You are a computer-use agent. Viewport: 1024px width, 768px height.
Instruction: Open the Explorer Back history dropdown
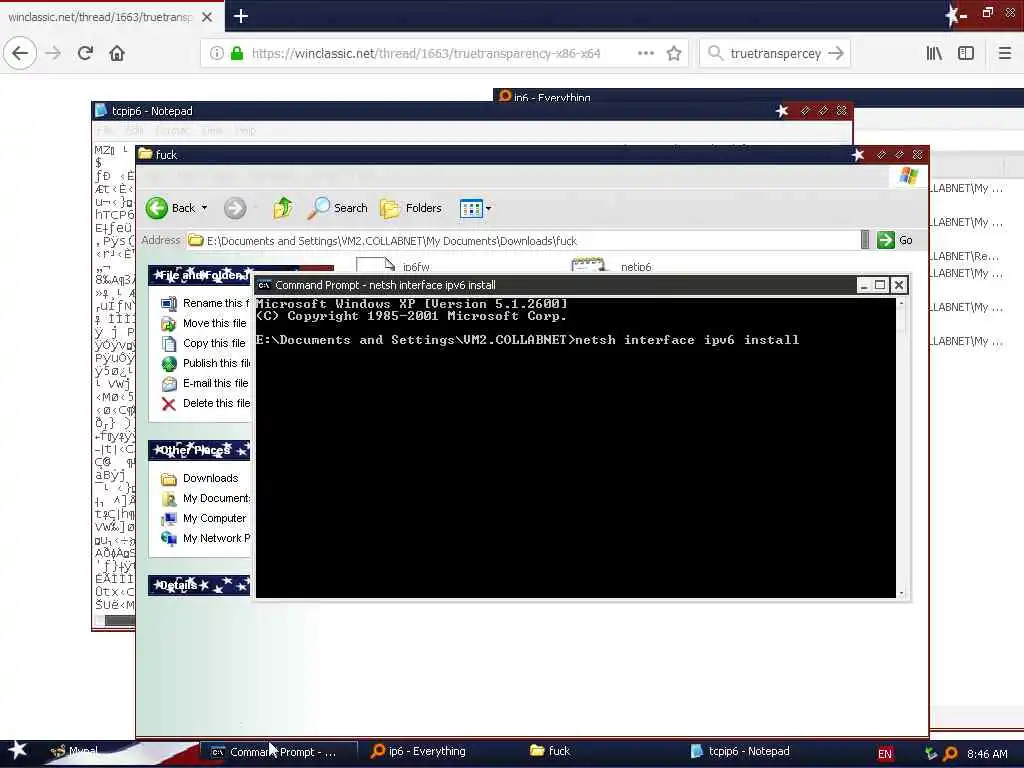[x=204, y=208]
